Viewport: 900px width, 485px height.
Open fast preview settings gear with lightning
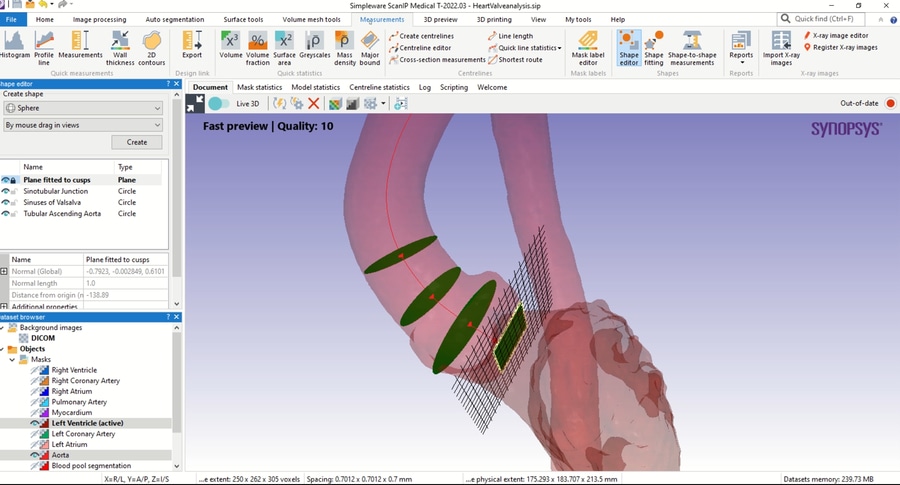[x=297, y=103]
